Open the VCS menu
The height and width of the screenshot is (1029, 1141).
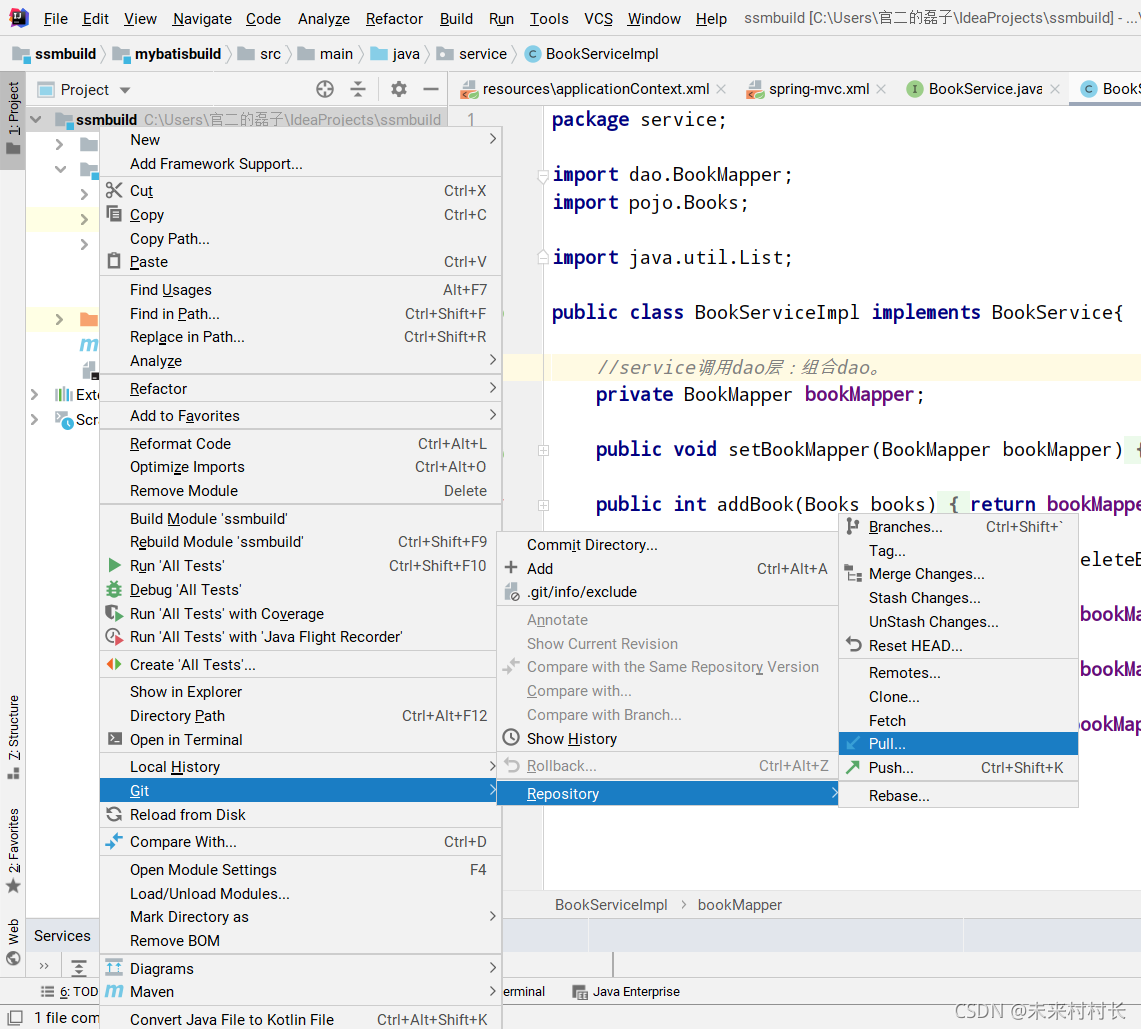click(598, 18)
